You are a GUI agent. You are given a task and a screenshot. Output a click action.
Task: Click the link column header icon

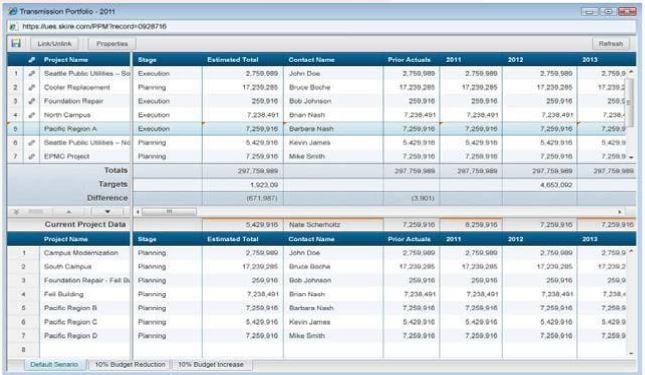pos(32,60)
